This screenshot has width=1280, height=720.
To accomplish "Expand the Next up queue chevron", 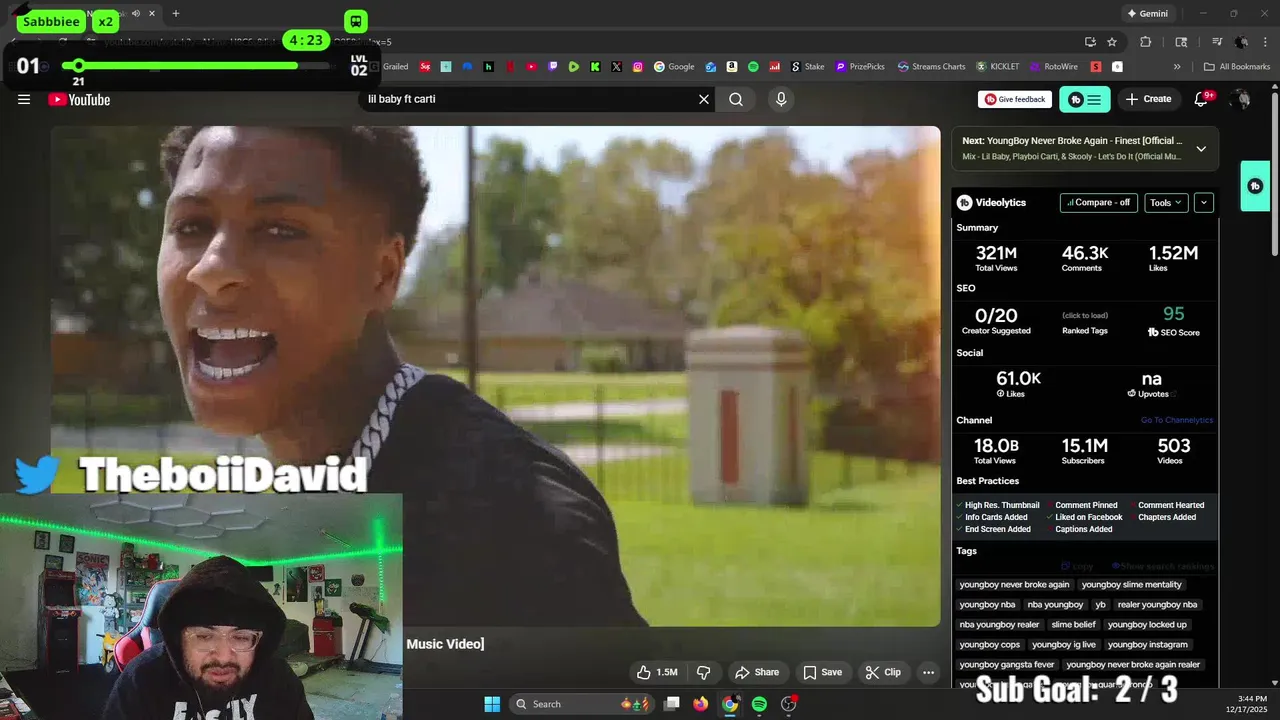I will (1201, 149).
